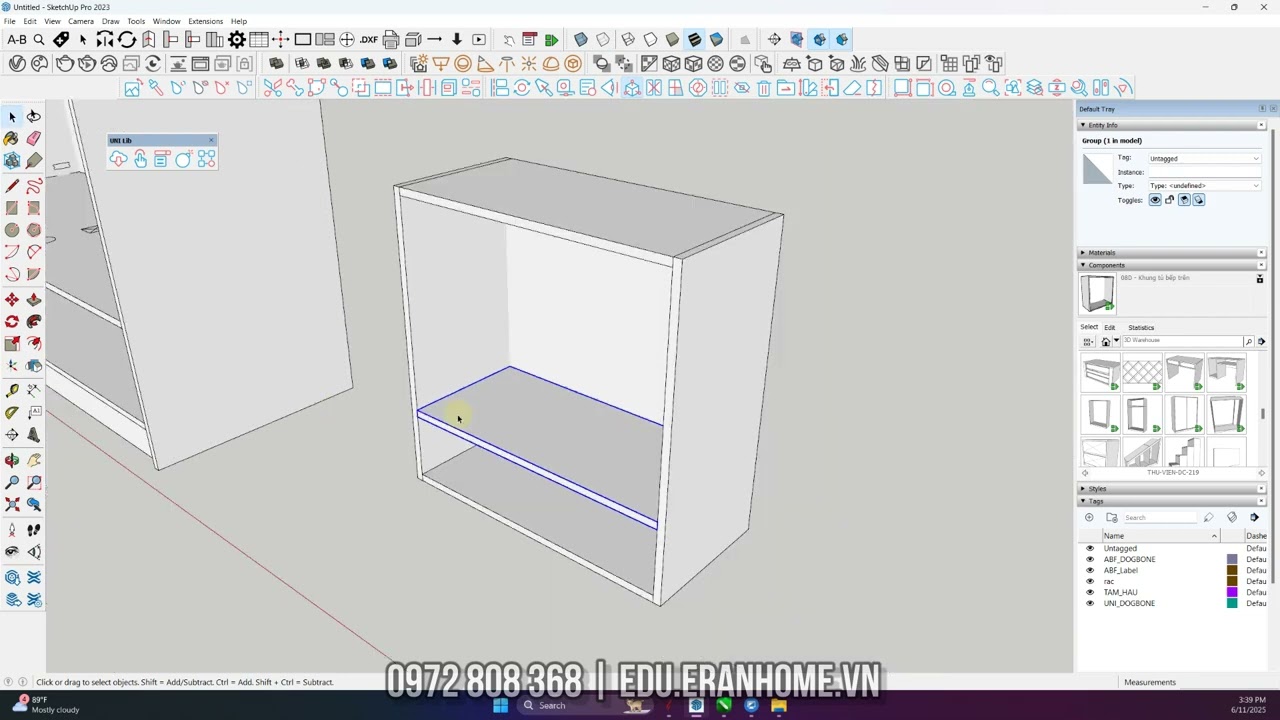Image resolution: width=1280 pixels, height=720 pixels.
Task: Click the green play-arrow toolbar icon
Action: (551, 39)
